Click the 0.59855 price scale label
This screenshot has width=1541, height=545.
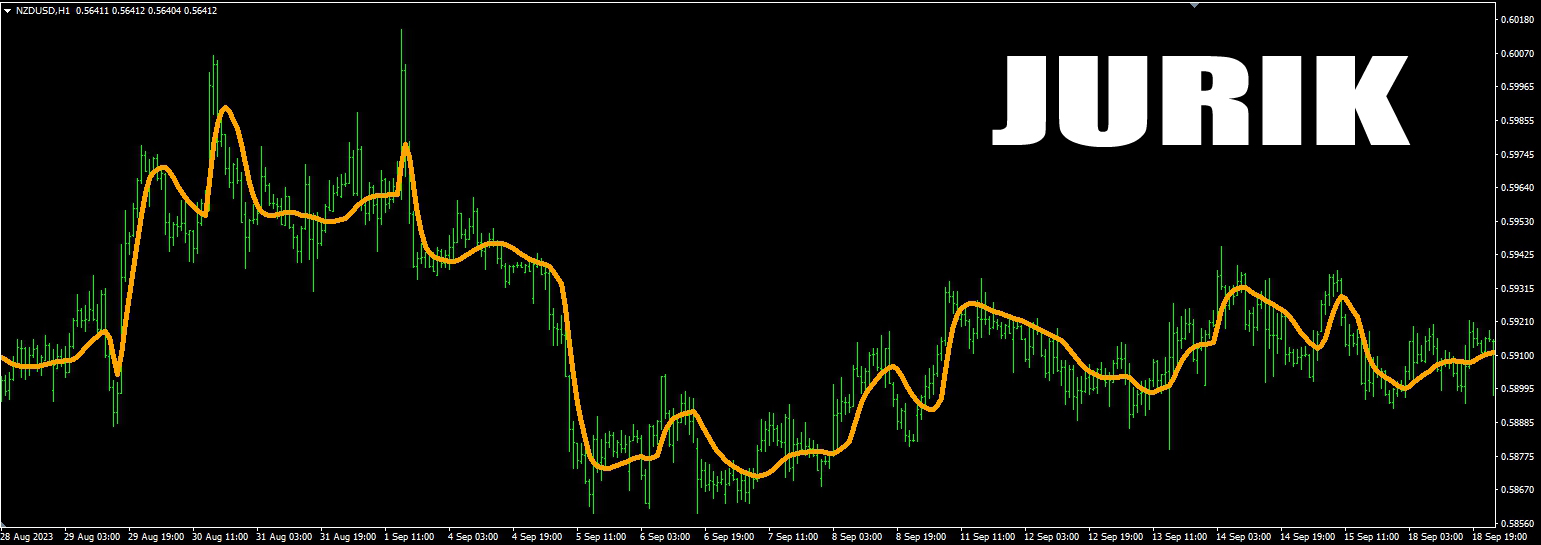(1517, 120)
